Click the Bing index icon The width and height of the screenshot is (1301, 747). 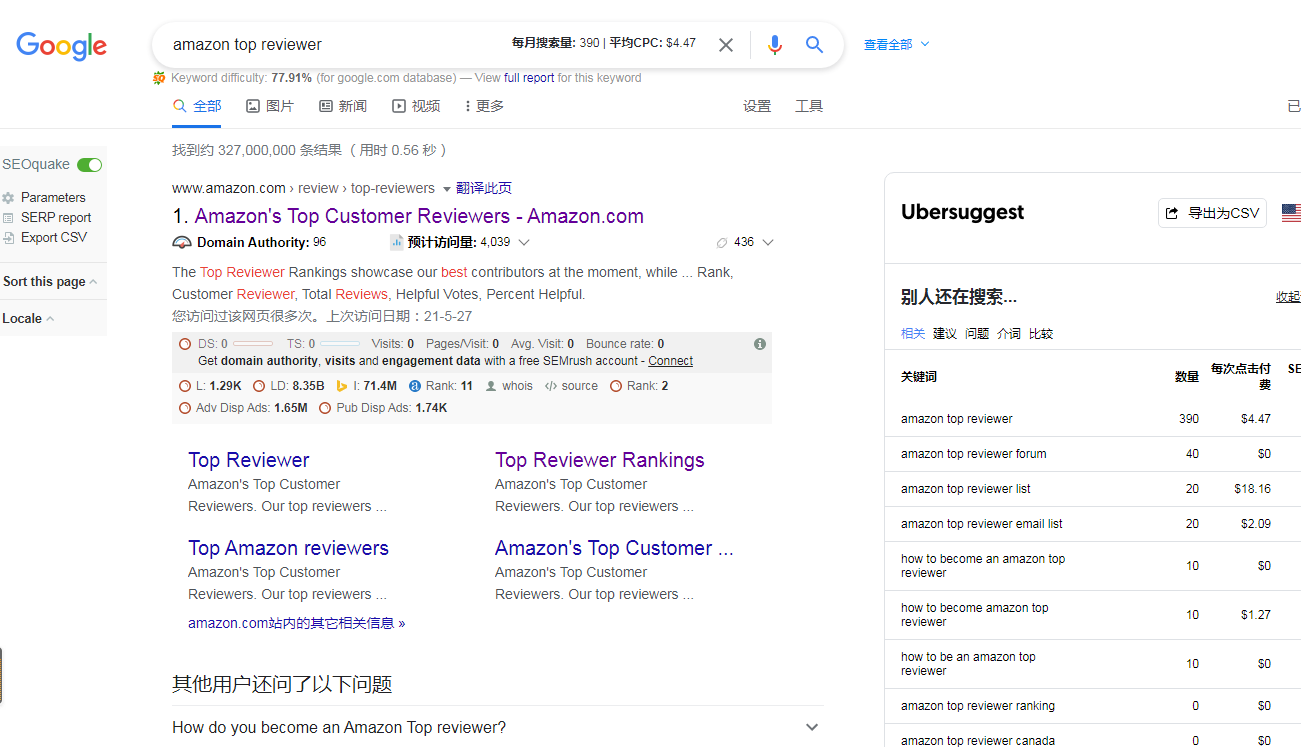[342, 386]
